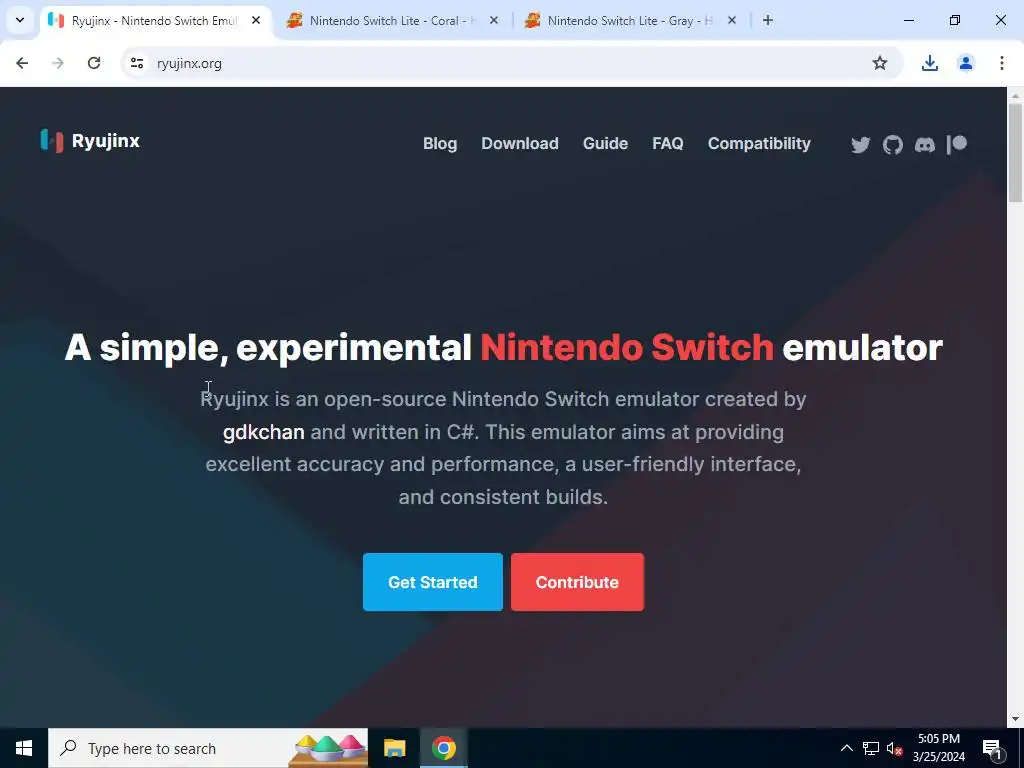Click the Chrome taskbar icon
The width and height of the screenshot is (1024, 768).
pyautogui.click(x=443, y=748)
